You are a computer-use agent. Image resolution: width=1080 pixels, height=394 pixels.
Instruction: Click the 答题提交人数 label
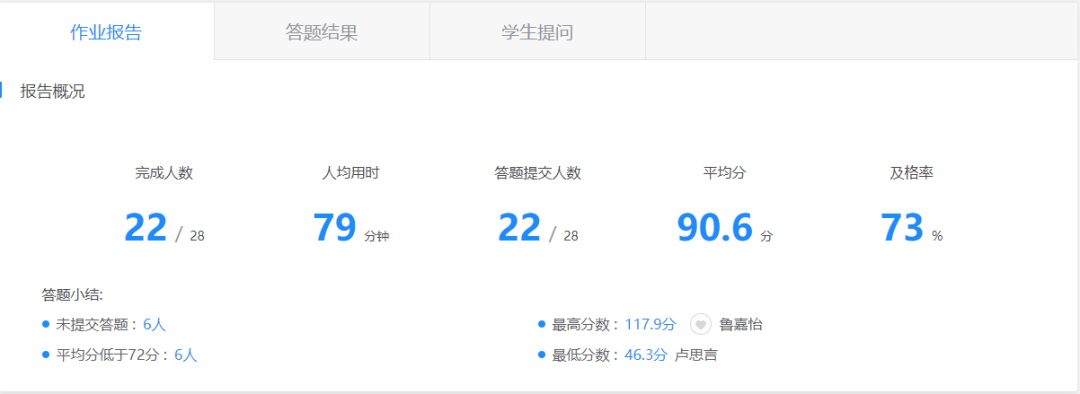[538, 174]
